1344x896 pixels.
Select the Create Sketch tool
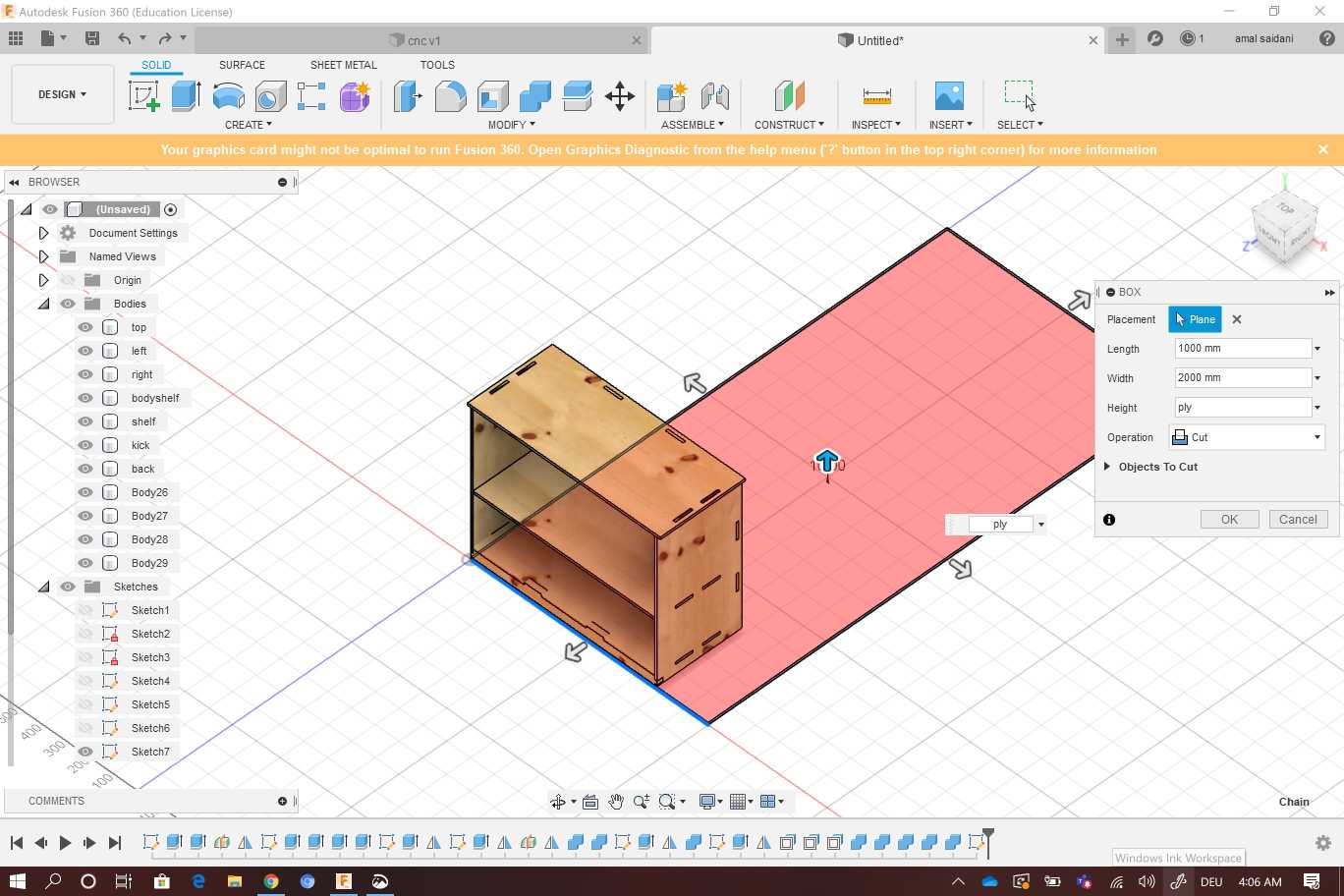(x=143, y=96)
